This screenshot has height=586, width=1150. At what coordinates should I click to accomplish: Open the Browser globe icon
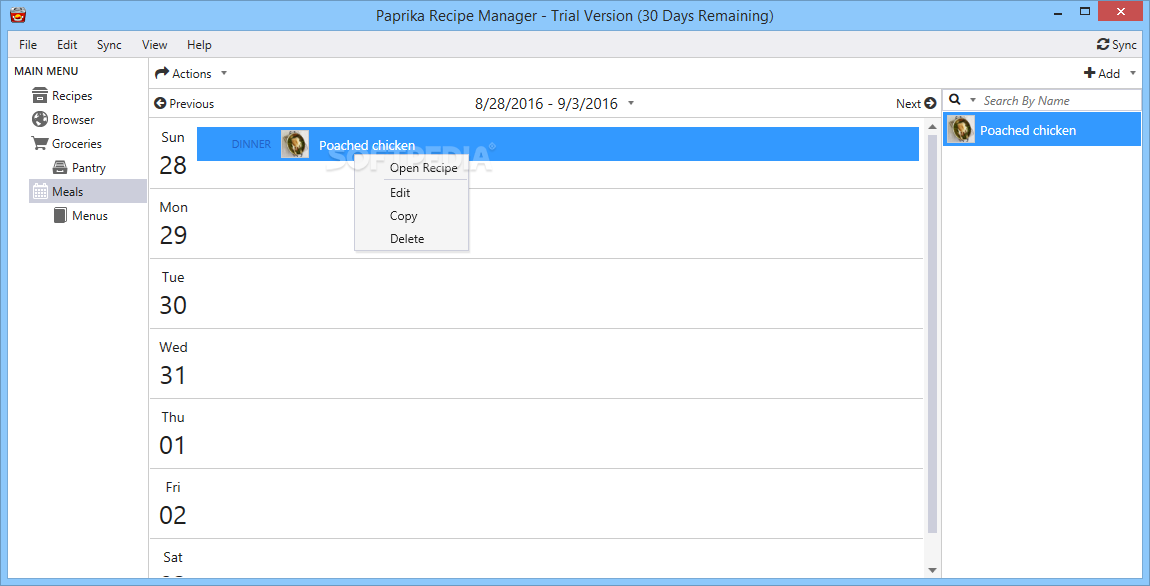tap(40, 120)
